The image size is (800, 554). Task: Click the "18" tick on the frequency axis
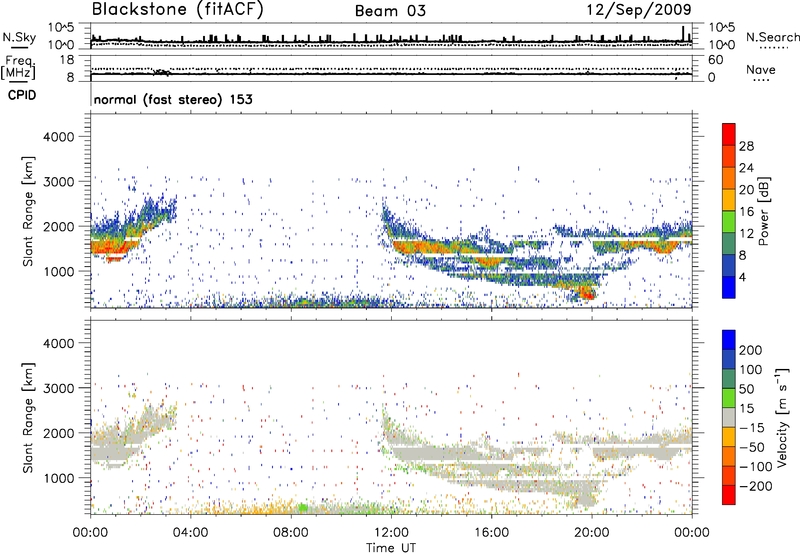point(66,60)
